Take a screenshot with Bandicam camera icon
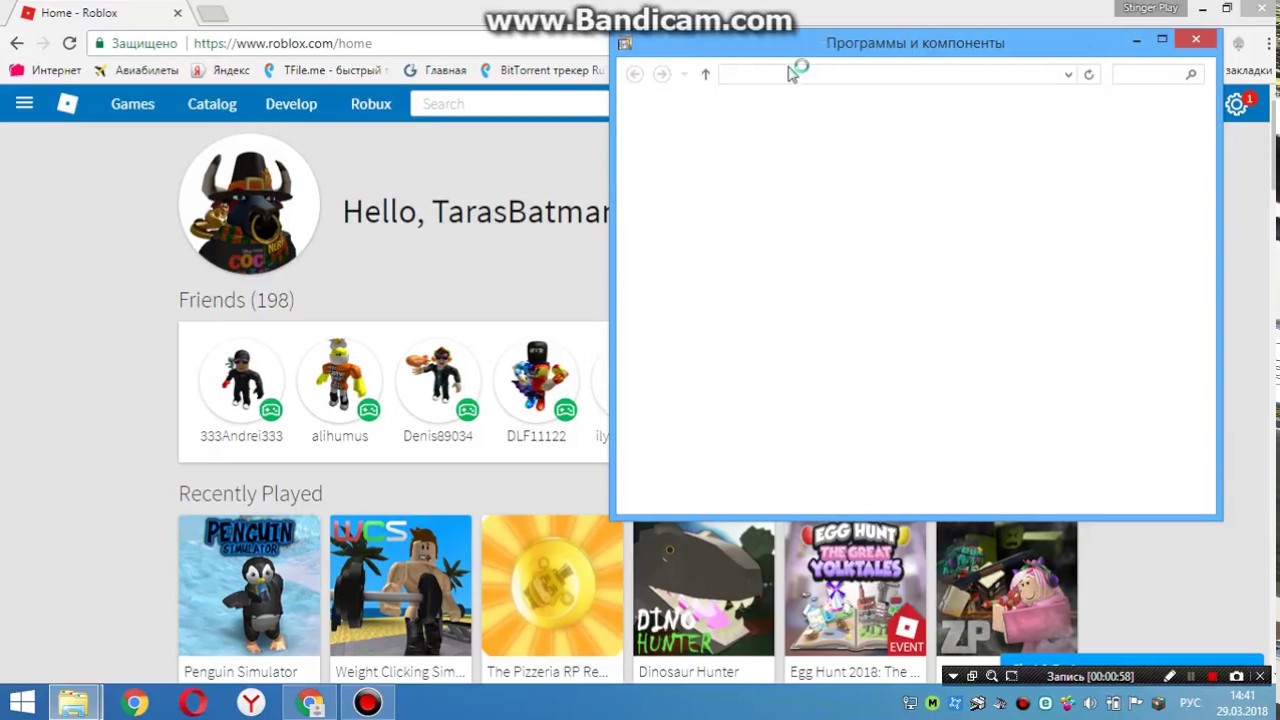The image size is (1280, 720). pyautogui.click(x=1236, y=676)
